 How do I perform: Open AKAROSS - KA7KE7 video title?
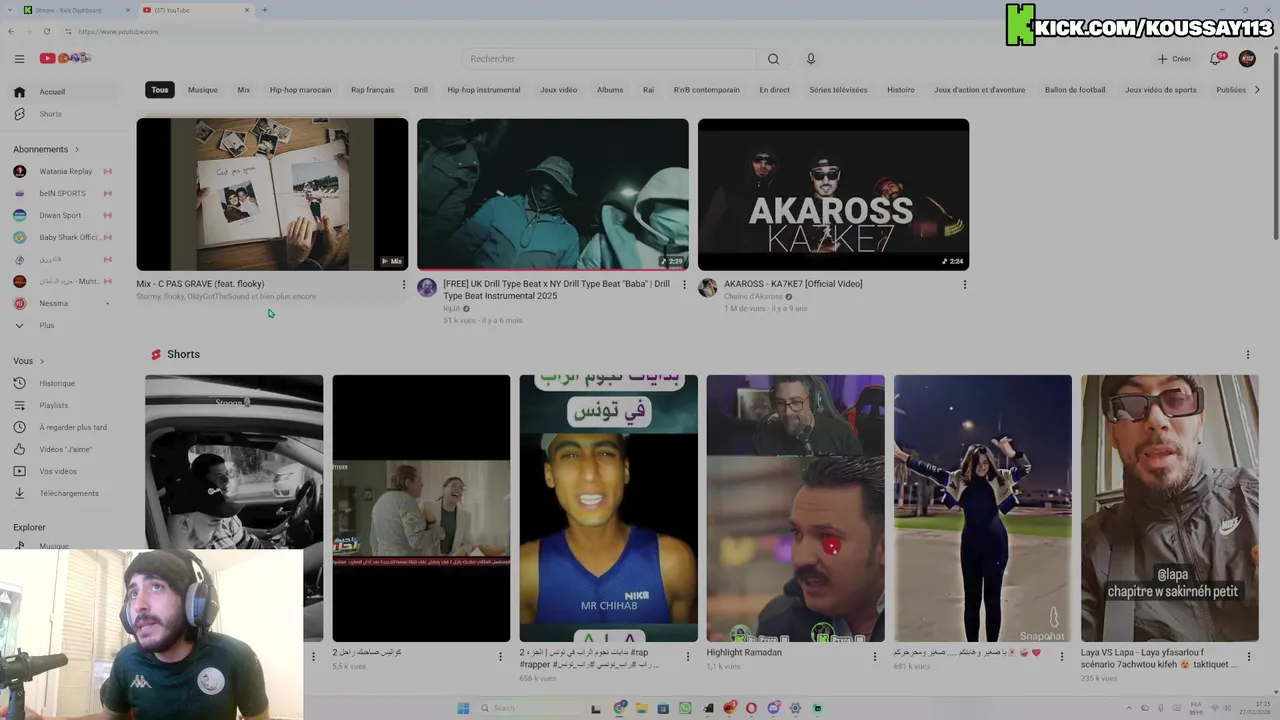[793, 284]
